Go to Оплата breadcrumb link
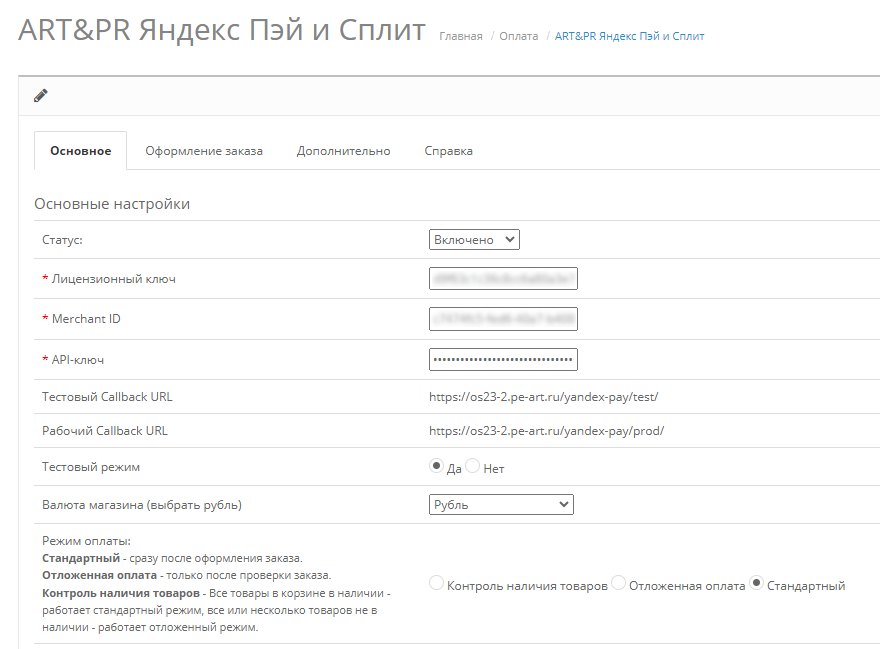 pyautogui.click(x=519, y=36)
